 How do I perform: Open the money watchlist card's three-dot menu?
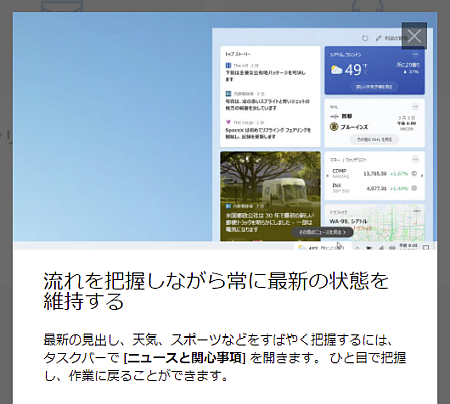pyautogui.click(x=415, y=159)
